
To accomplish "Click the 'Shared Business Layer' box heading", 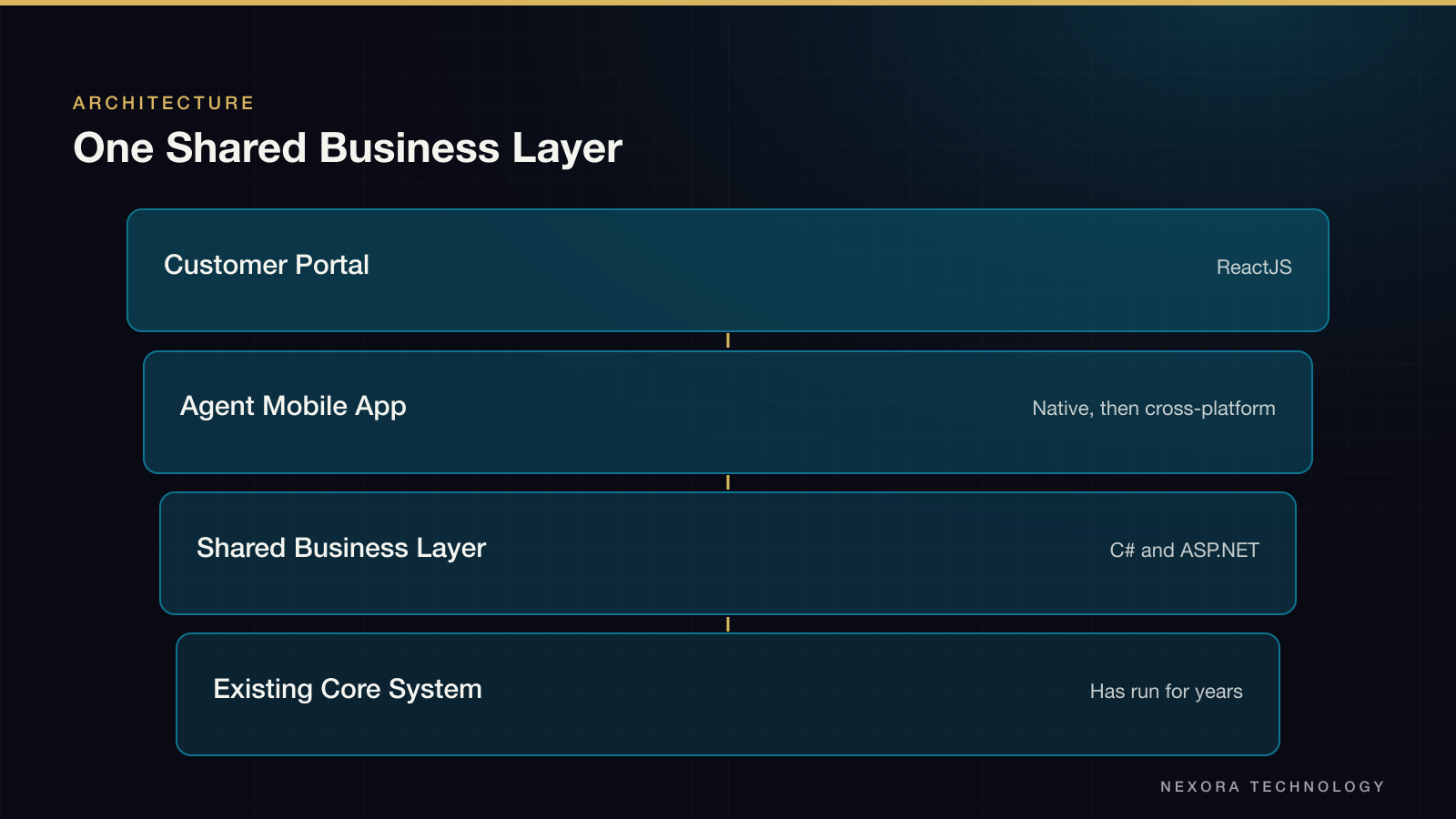I will [341, 549].
